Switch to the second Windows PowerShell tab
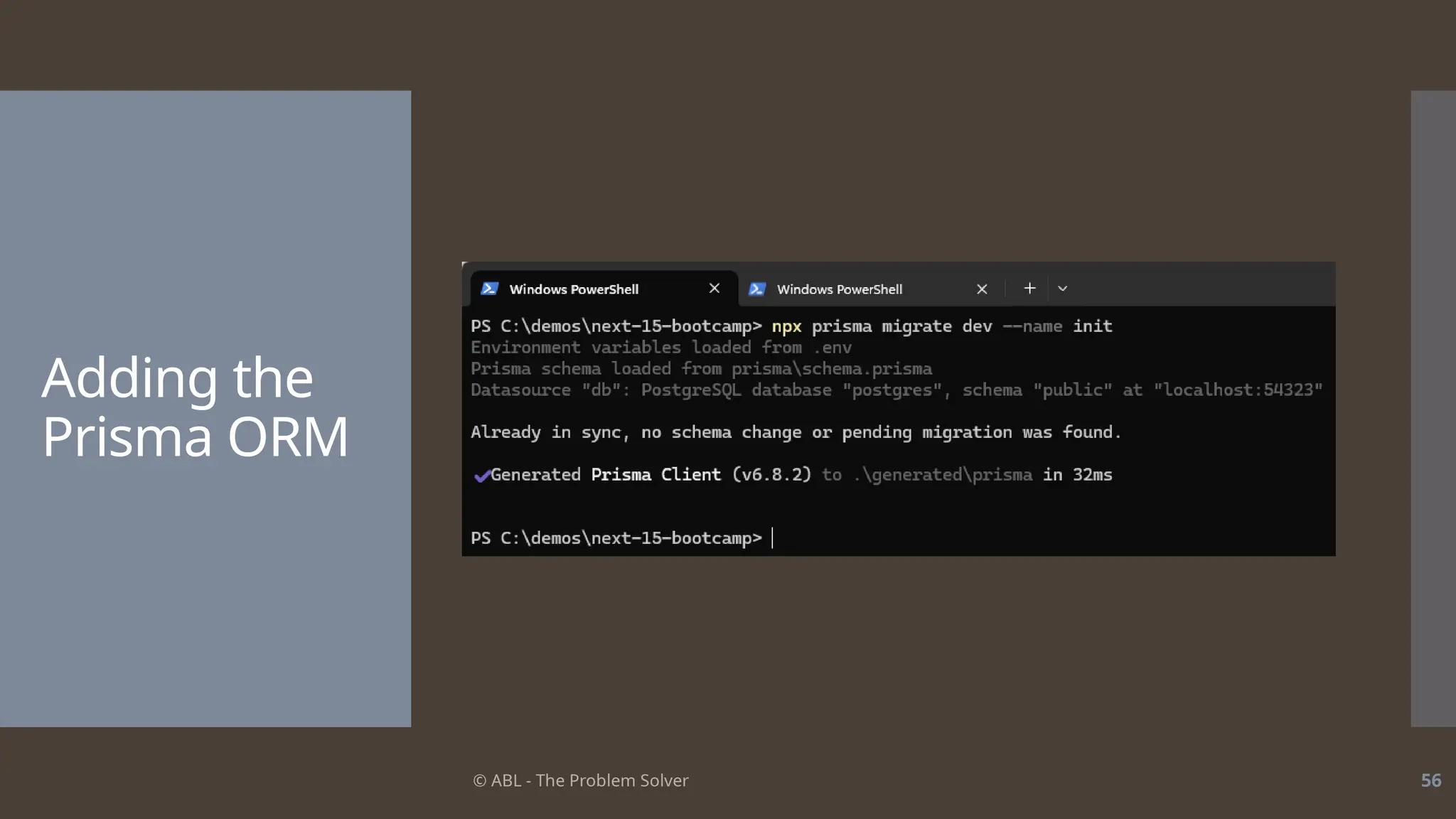This screenshot has width=1456, height=819. pyautogui.click(x=872, y=289)
